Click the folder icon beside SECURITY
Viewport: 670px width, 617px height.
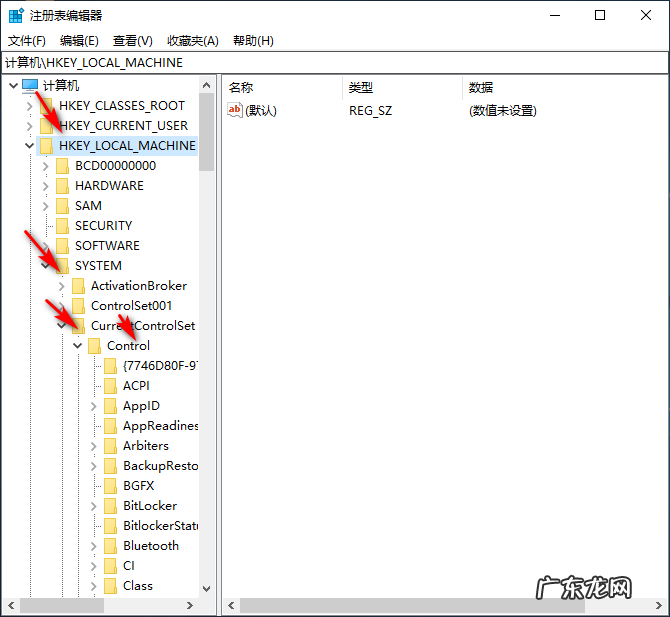point(62,226)
